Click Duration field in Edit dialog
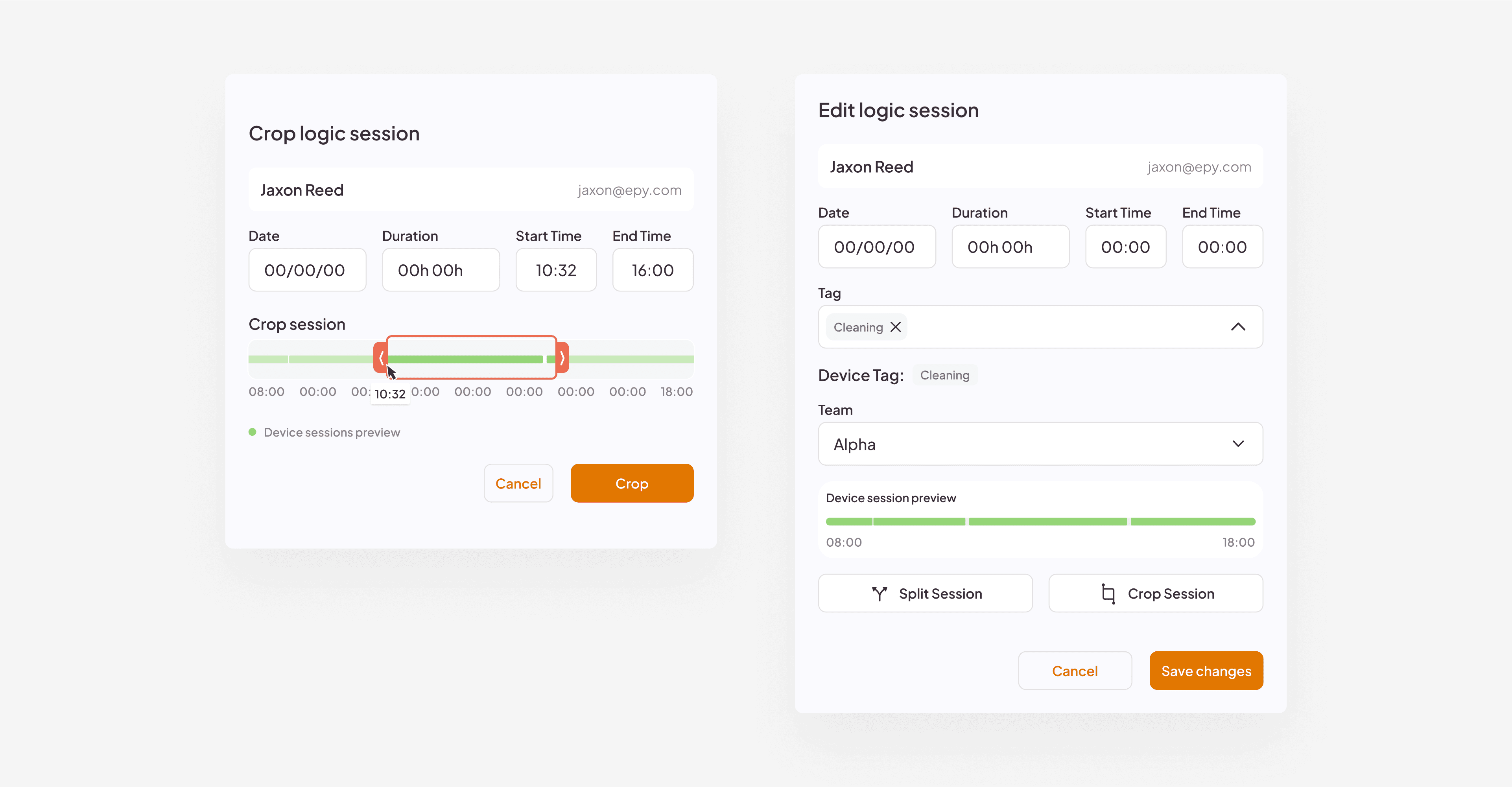Viewport: 1512px width, 787px height. pos(1010,247)
